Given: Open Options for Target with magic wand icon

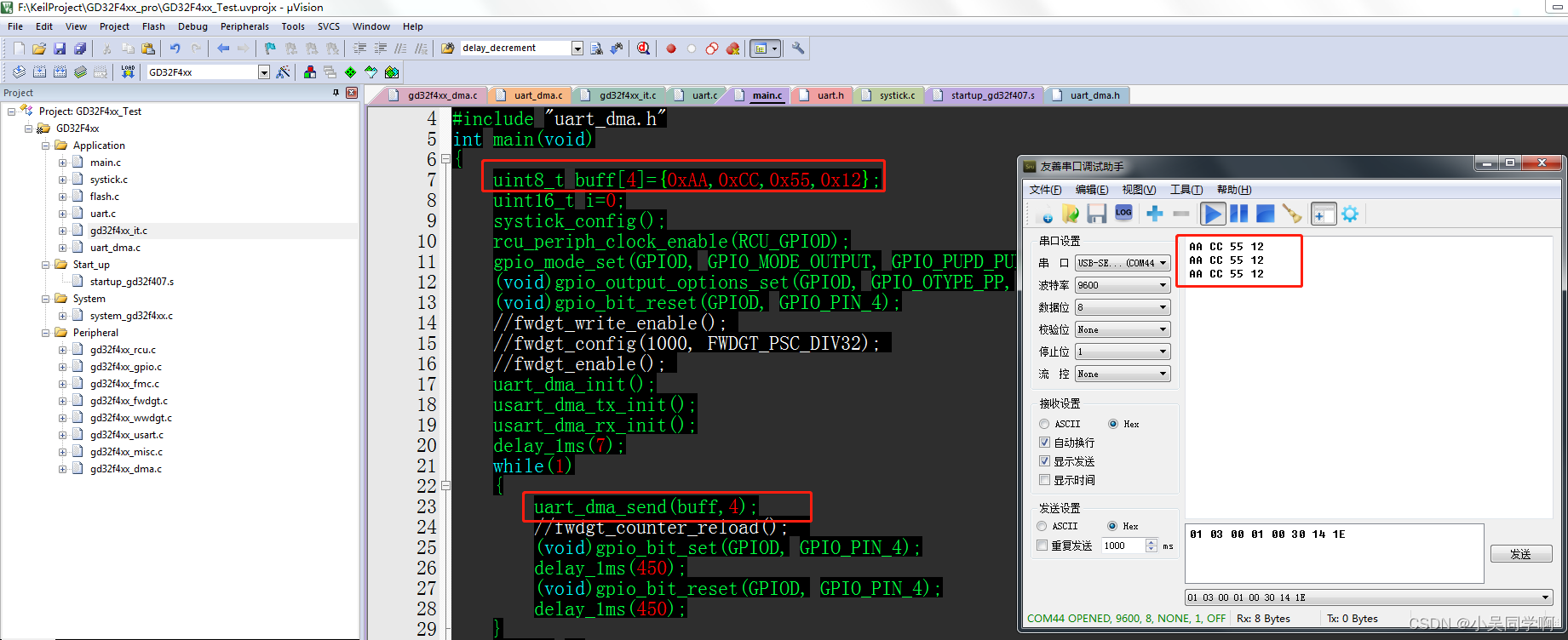Looking at the screenshot, I should click(283, 72).
